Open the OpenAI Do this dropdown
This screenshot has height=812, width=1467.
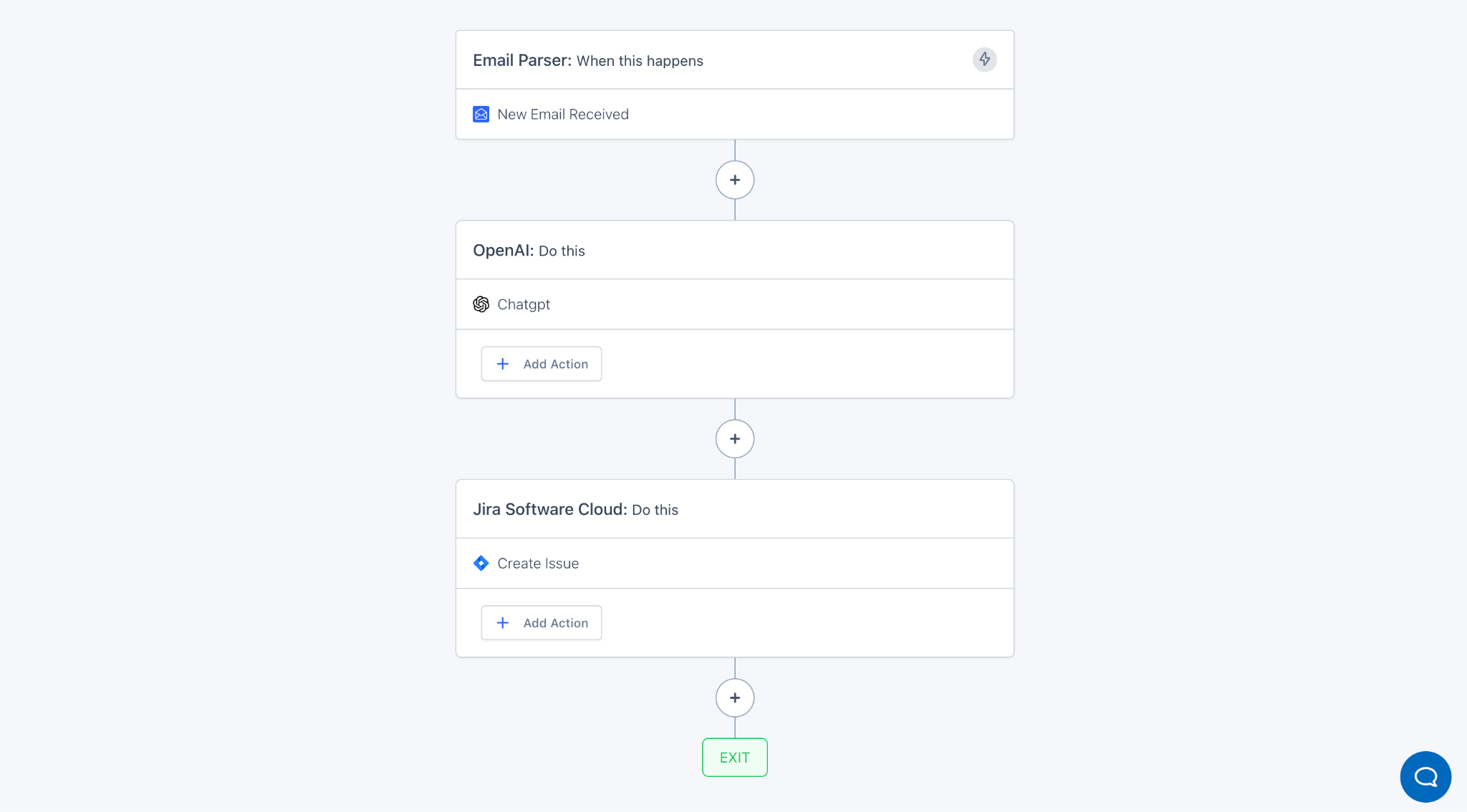(x=734, y=250)
